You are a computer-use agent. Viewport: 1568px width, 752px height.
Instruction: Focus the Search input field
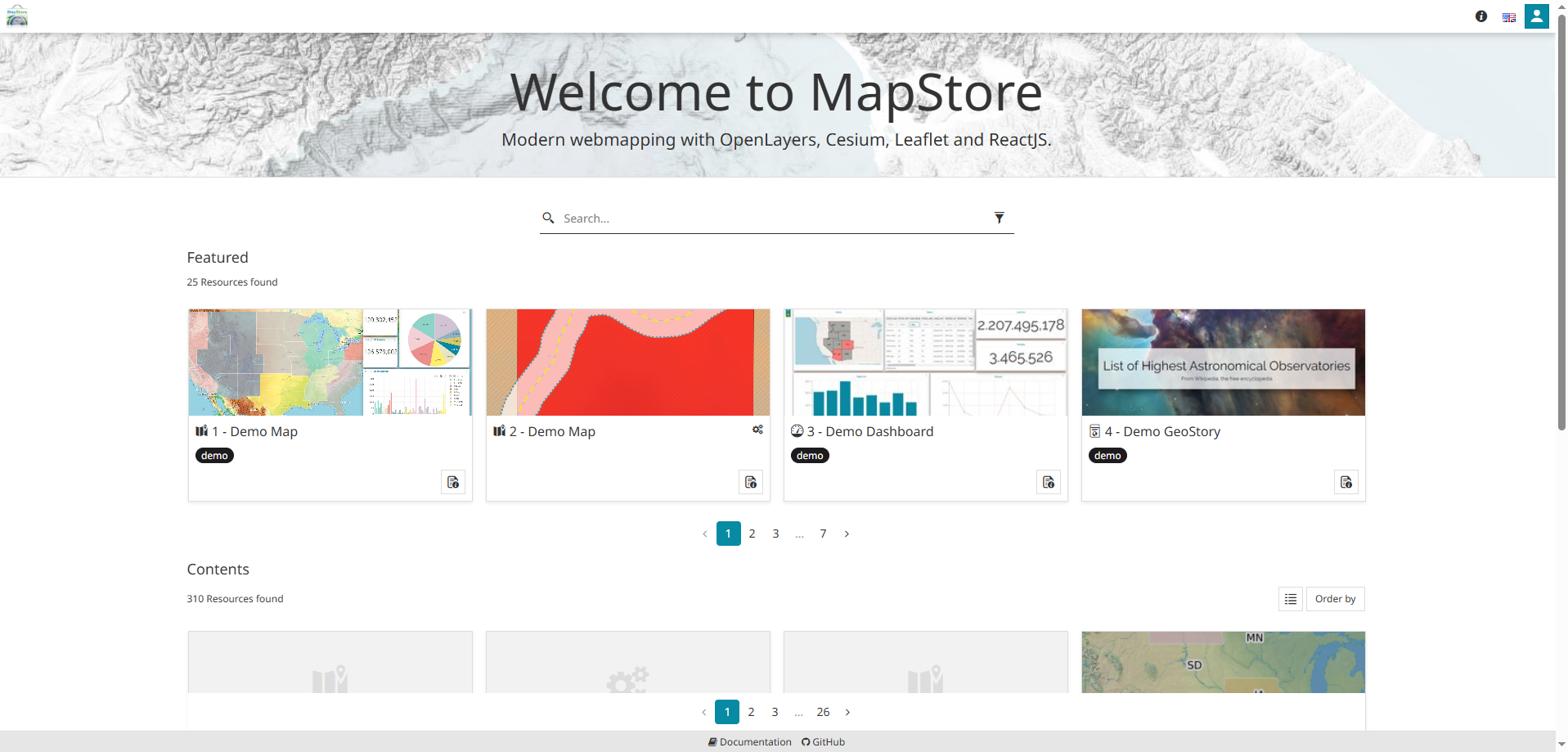(x=769, y=218)
